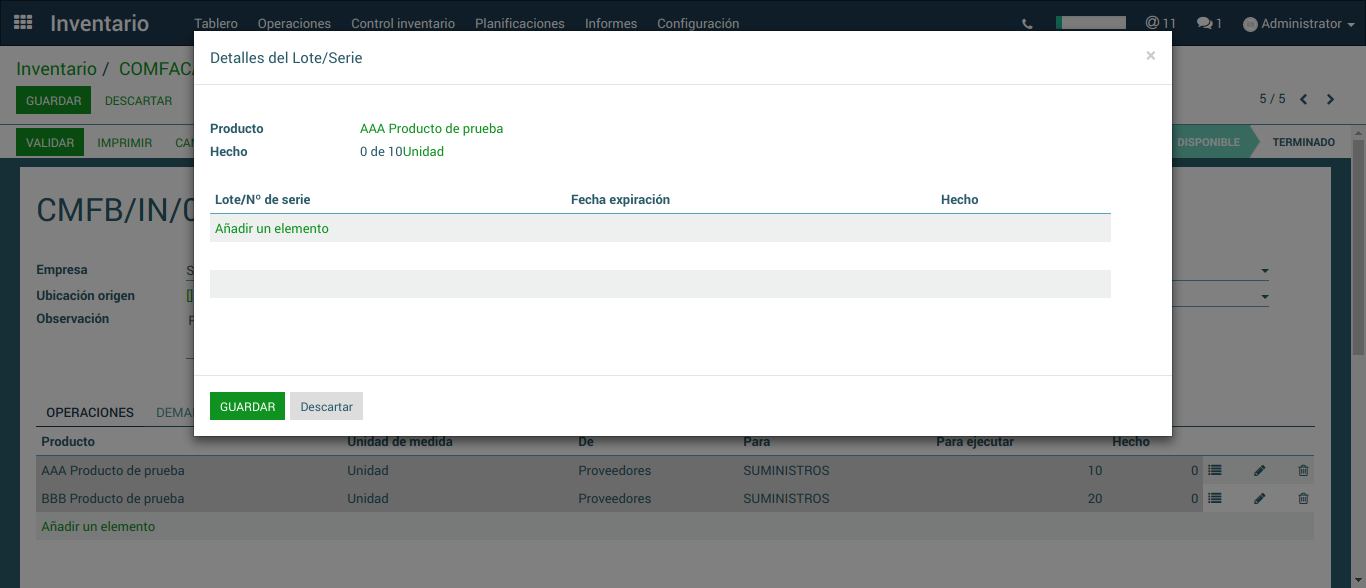Open the @ mentions notifications

point(1160,23)
